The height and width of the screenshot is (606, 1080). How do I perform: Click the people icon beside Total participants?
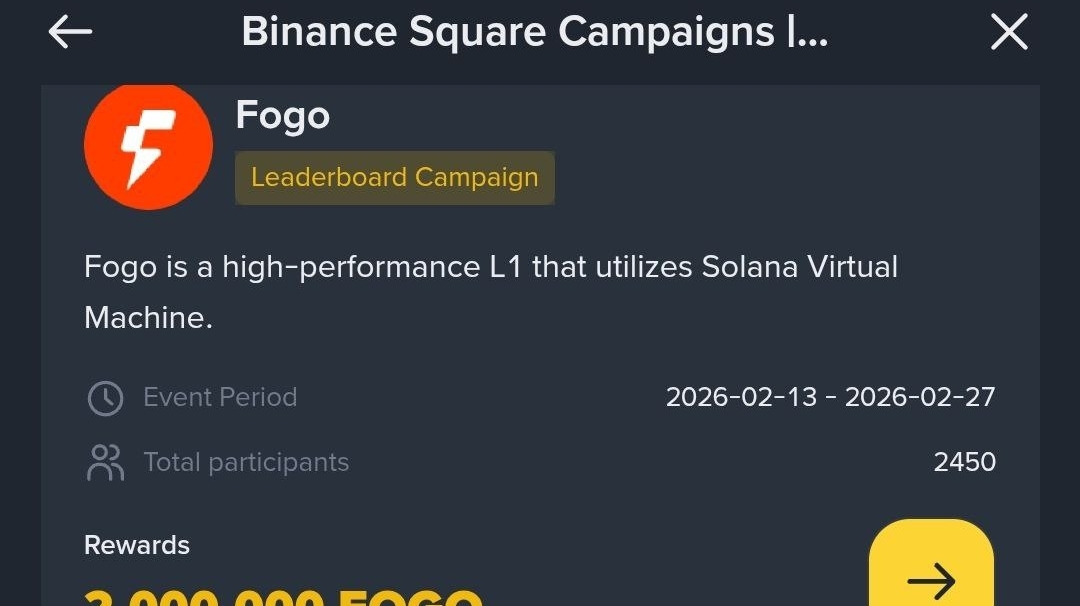pyautogui.click(x=105, y=462)
